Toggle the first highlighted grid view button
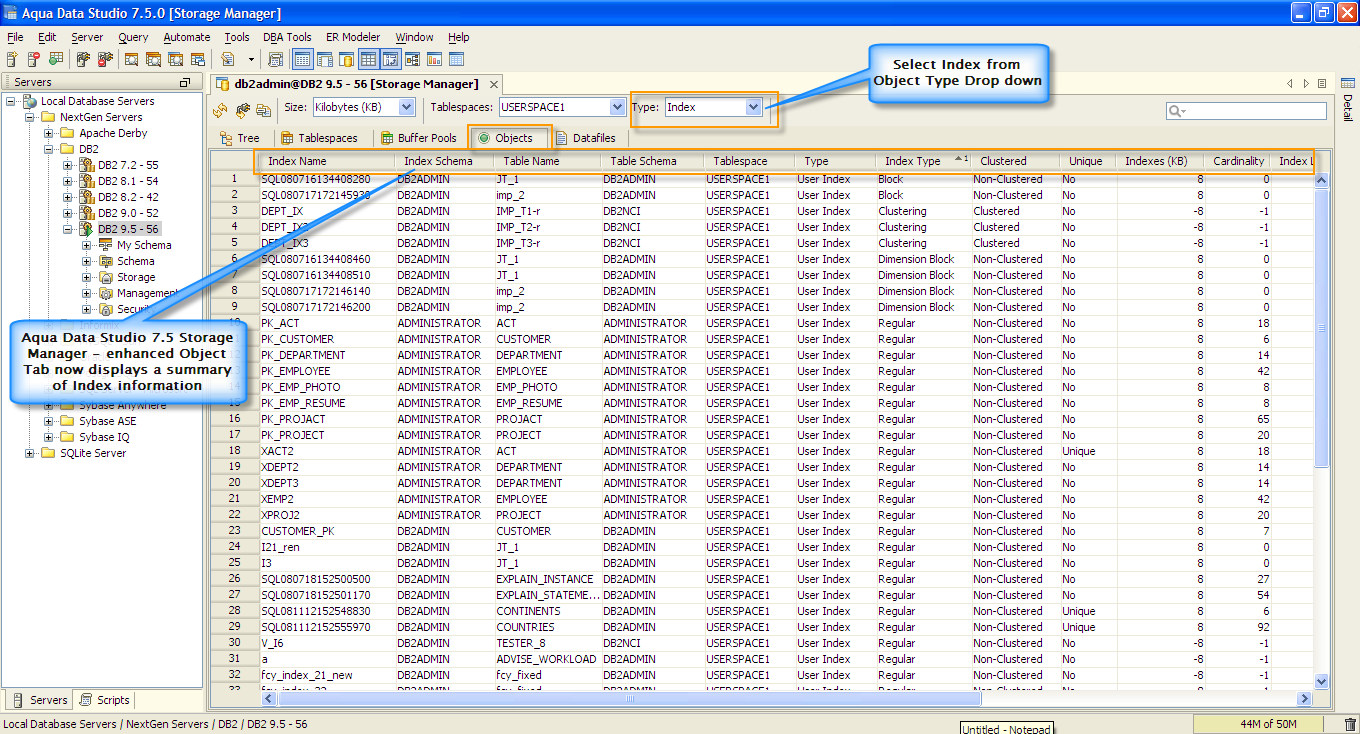The height and width of the screenshot is (734, 1360). [302, 59]
